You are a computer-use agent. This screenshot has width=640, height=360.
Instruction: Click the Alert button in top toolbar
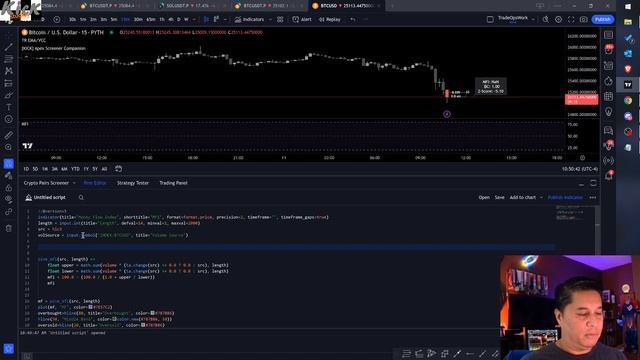tap(302, 19)
